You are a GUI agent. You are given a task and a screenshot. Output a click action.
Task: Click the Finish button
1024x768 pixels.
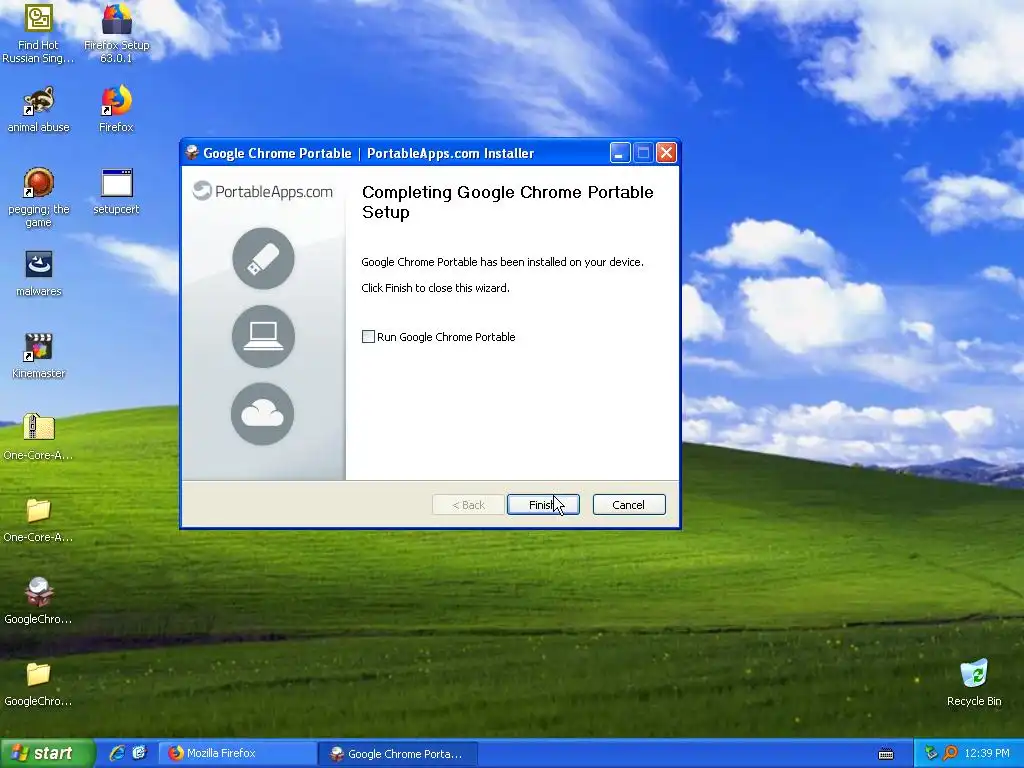[543, 505]
